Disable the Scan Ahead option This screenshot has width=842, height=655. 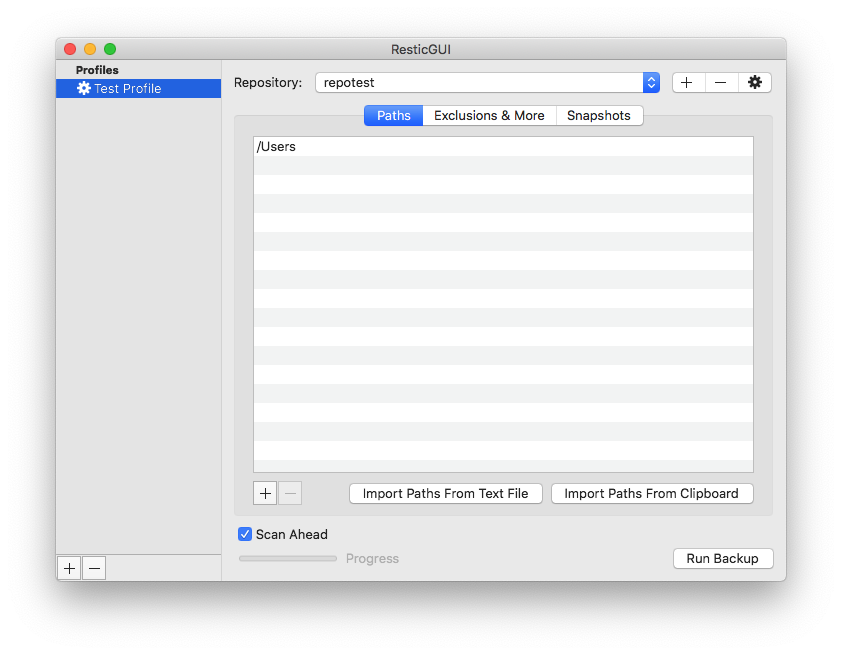(244, 534)
